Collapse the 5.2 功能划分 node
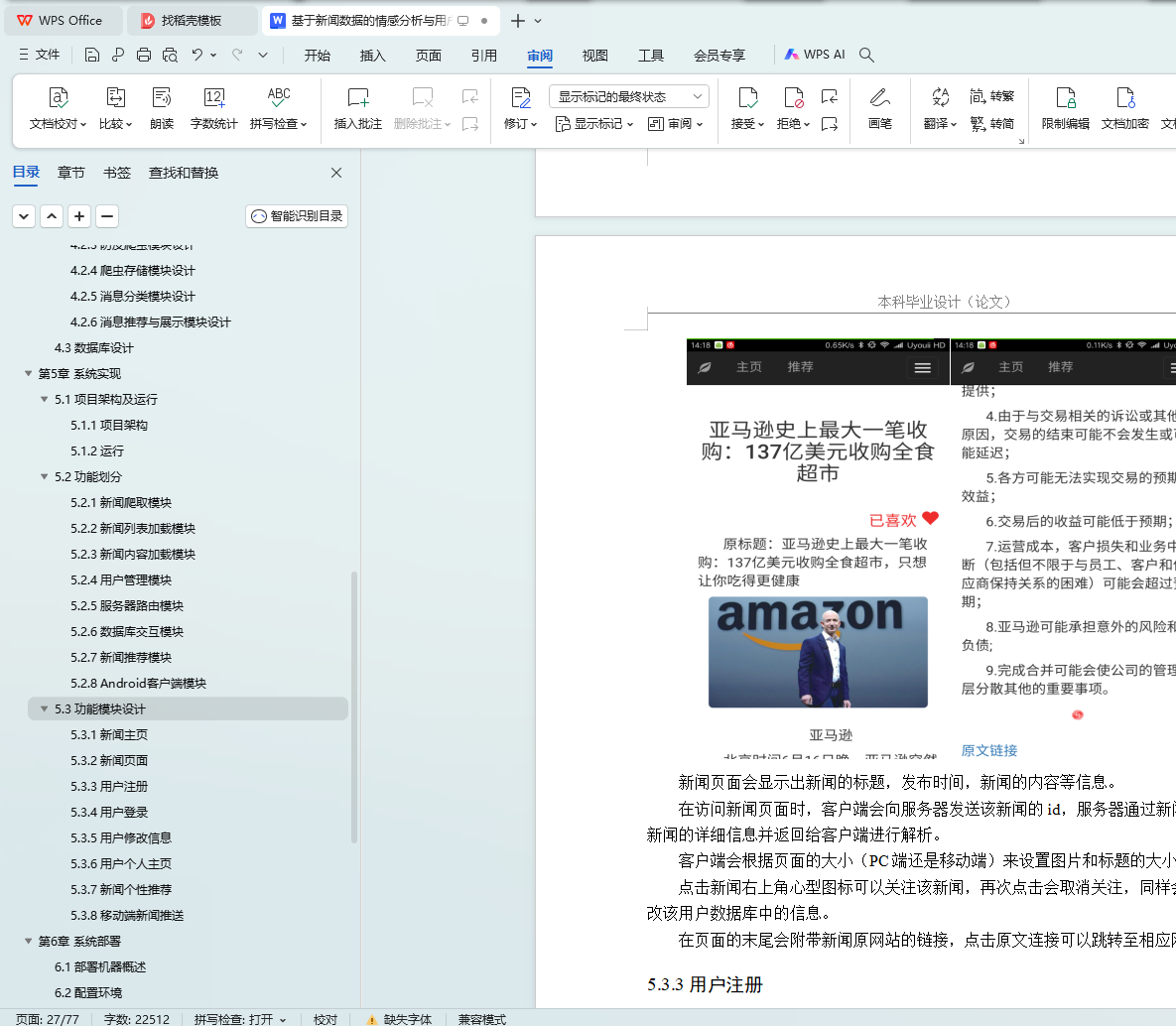 click(x=45, y=476)
